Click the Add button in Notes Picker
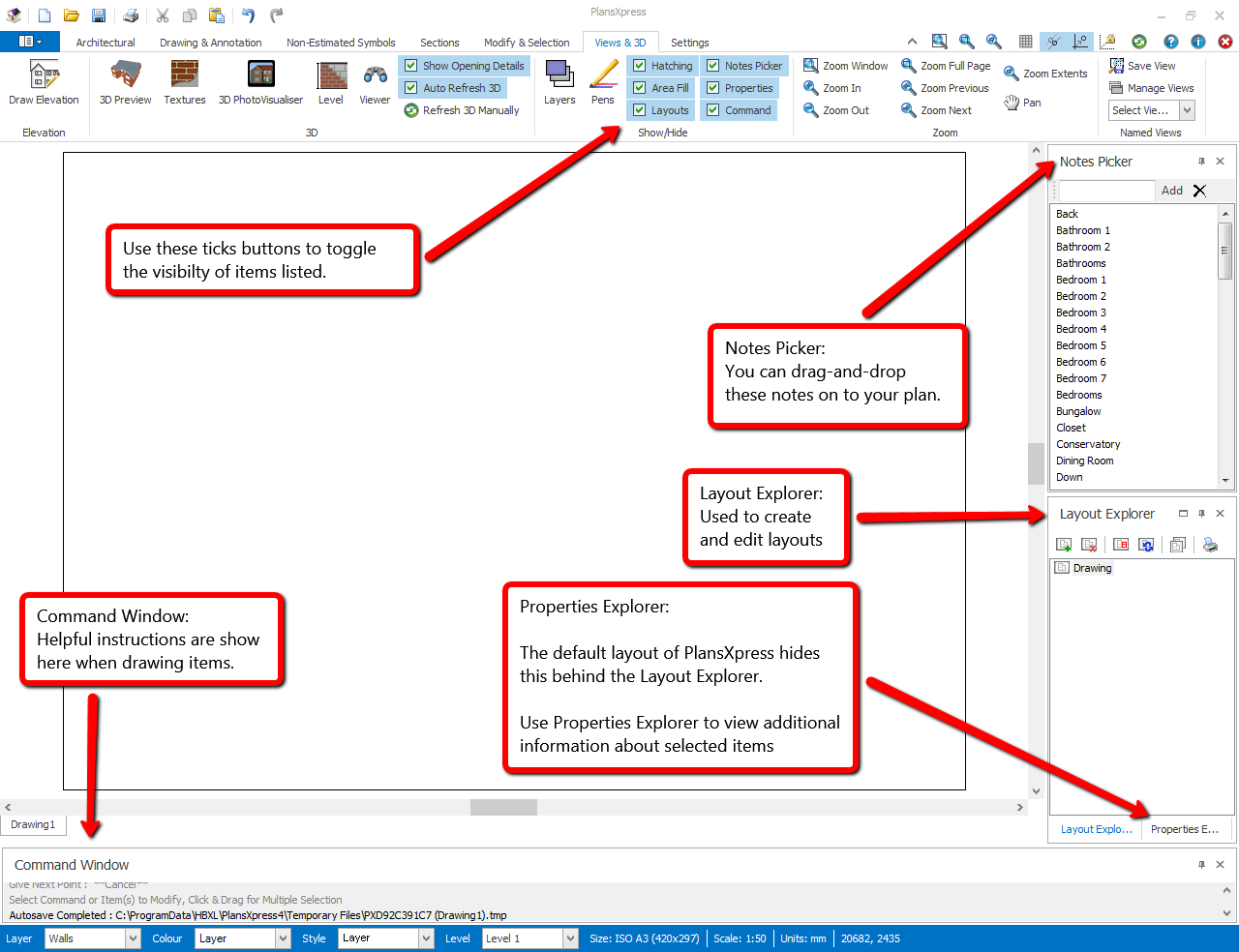Screen dimensions: 1239x952 (x=1171, y=191)
